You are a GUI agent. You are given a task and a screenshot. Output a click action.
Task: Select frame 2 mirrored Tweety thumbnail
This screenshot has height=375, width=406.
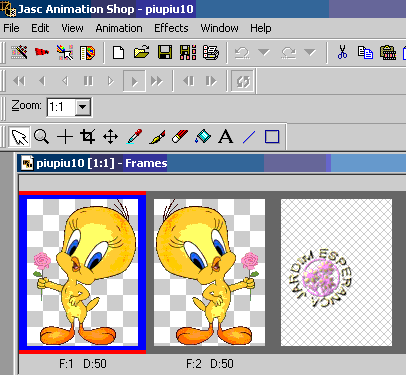pyautogui.click(x=209, y=272)
